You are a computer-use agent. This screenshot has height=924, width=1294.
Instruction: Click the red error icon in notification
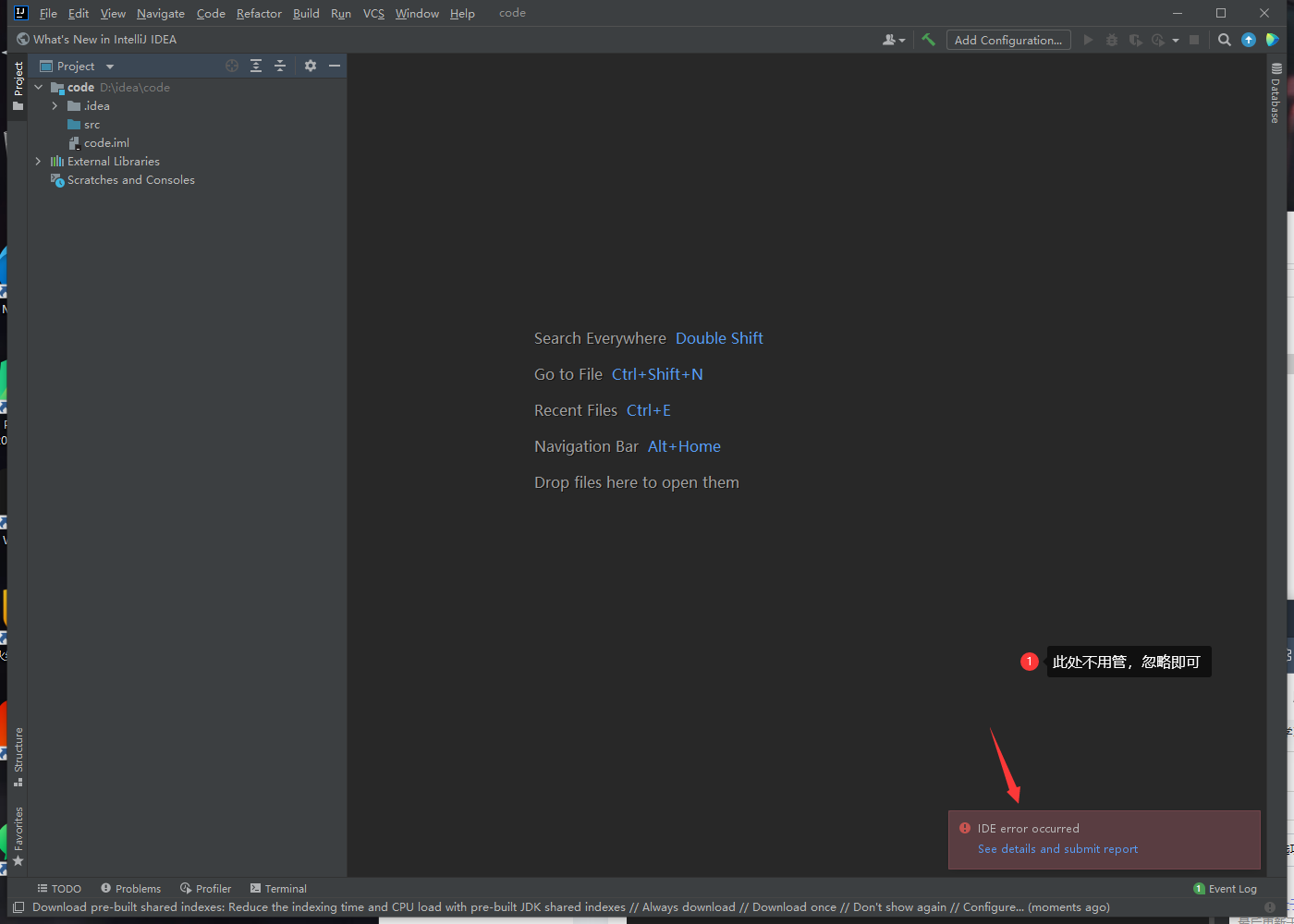pyautogui.click(x=965, y=828)
